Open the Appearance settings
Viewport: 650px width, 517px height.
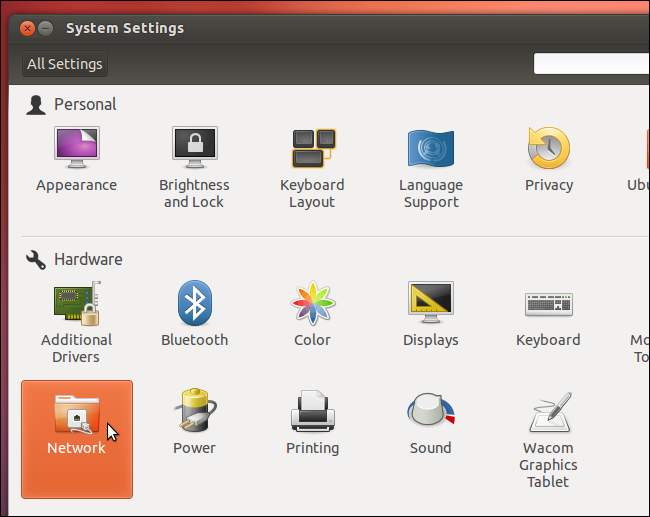[76, 160]
